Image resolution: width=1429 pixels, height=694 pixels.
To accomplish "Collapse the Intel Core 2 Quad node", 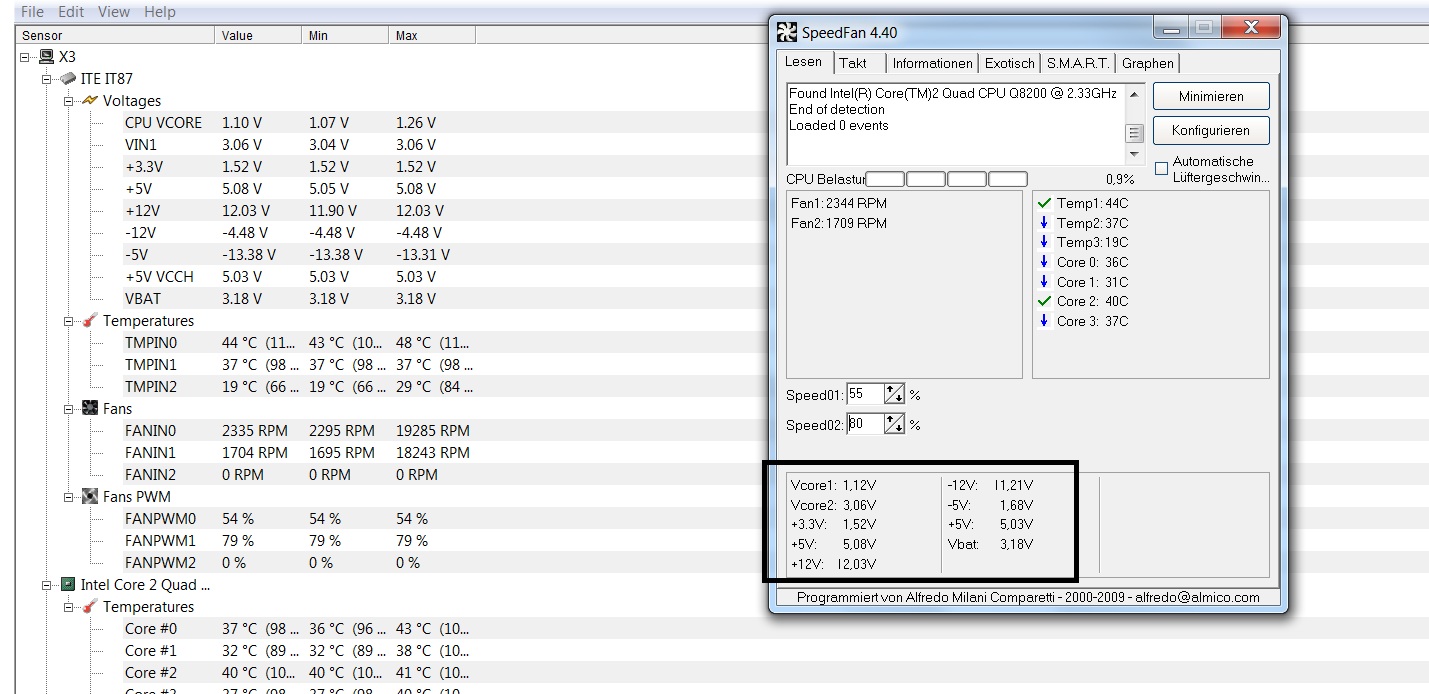I will 47,585.
